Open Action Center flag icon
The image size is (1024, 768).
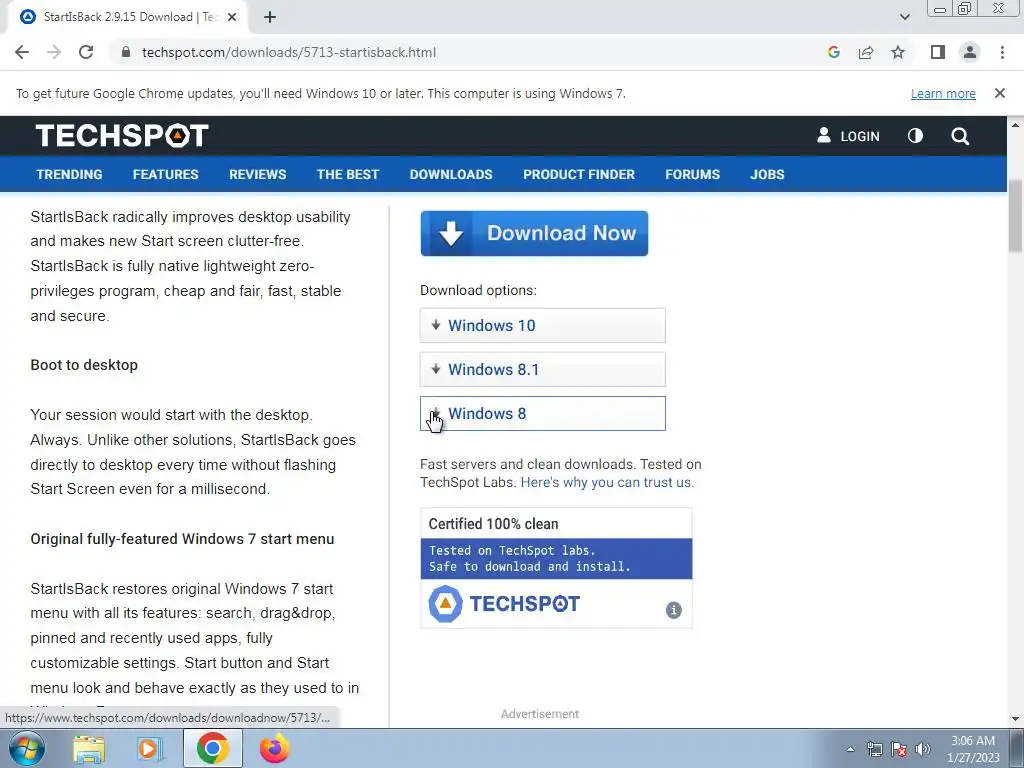tap(899, 749)
